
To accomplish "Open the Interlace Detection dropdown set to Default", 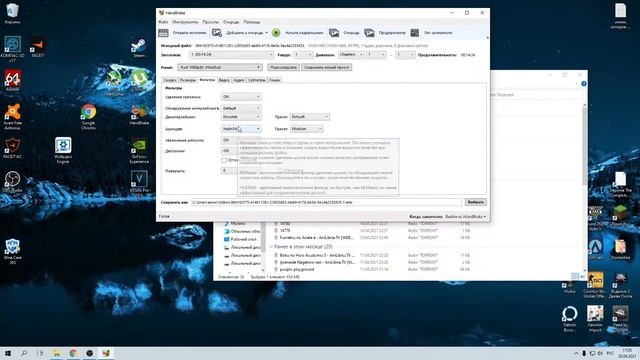I will pyautogui.click(x=241, y=108).
